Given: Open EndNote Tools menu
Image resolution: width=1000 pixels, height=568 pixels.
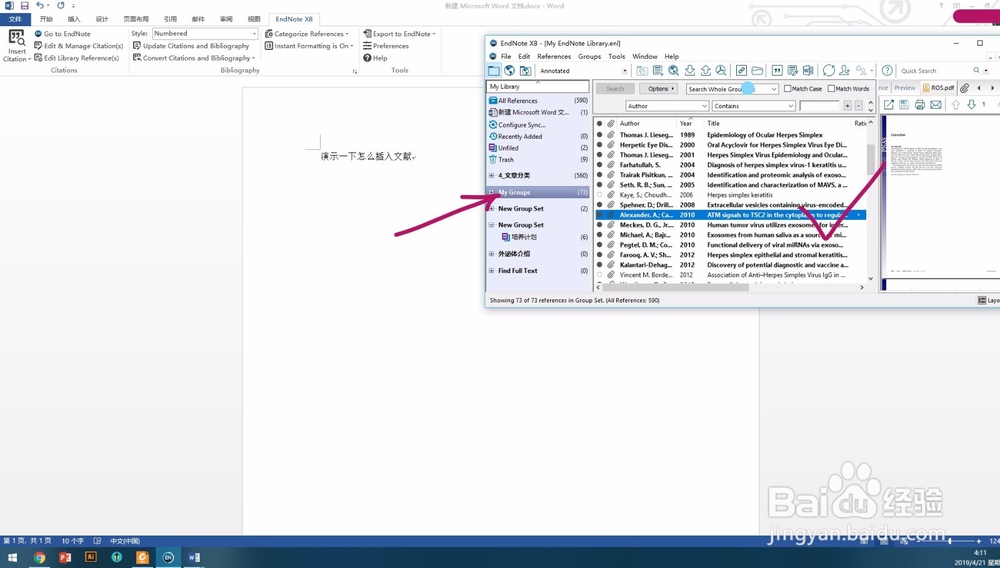Looking at the screenshot, I should click(616, 56).
